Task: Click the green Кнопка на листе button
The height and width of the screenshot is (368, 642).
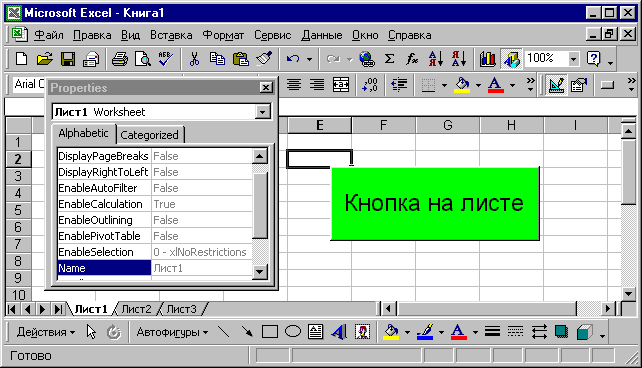Action: 434,203
